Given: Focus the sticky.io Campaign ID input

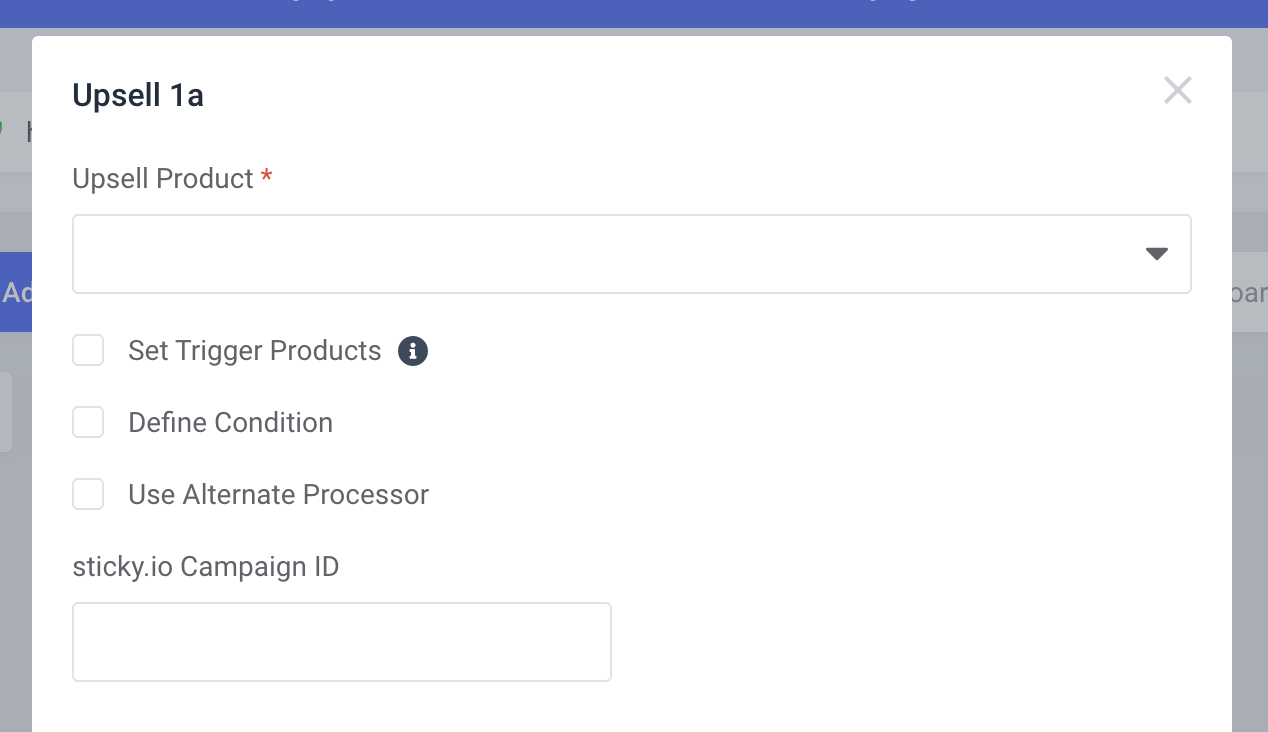Looking at the screenshot, I should tap(341, 642).
